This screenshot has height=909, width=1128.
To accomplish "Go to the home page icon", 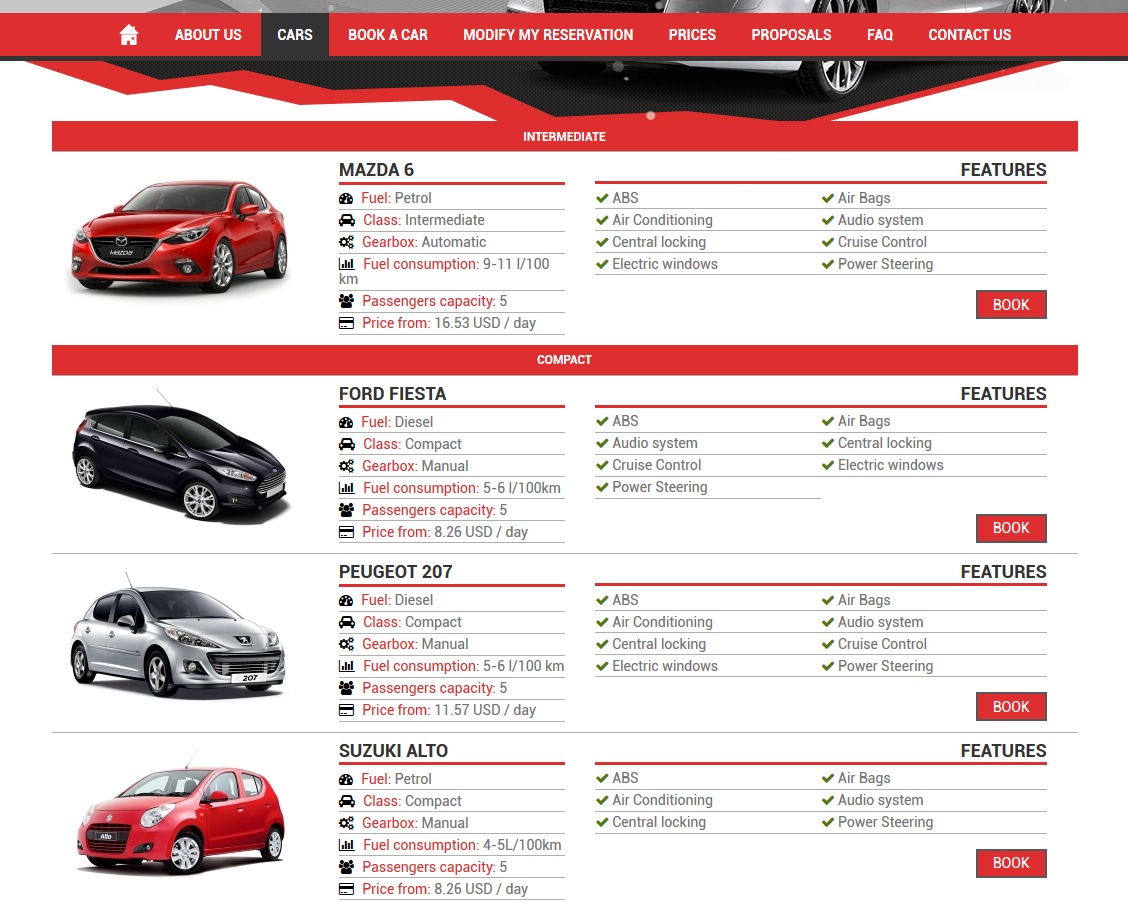I will pyautogui.click(x=129, y=35).
